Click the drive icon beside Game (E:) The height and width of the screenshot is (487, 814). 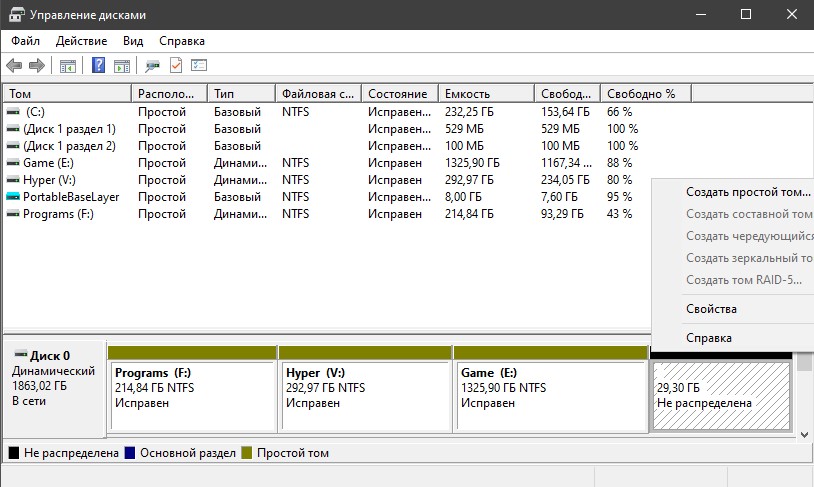click(13, 163)
